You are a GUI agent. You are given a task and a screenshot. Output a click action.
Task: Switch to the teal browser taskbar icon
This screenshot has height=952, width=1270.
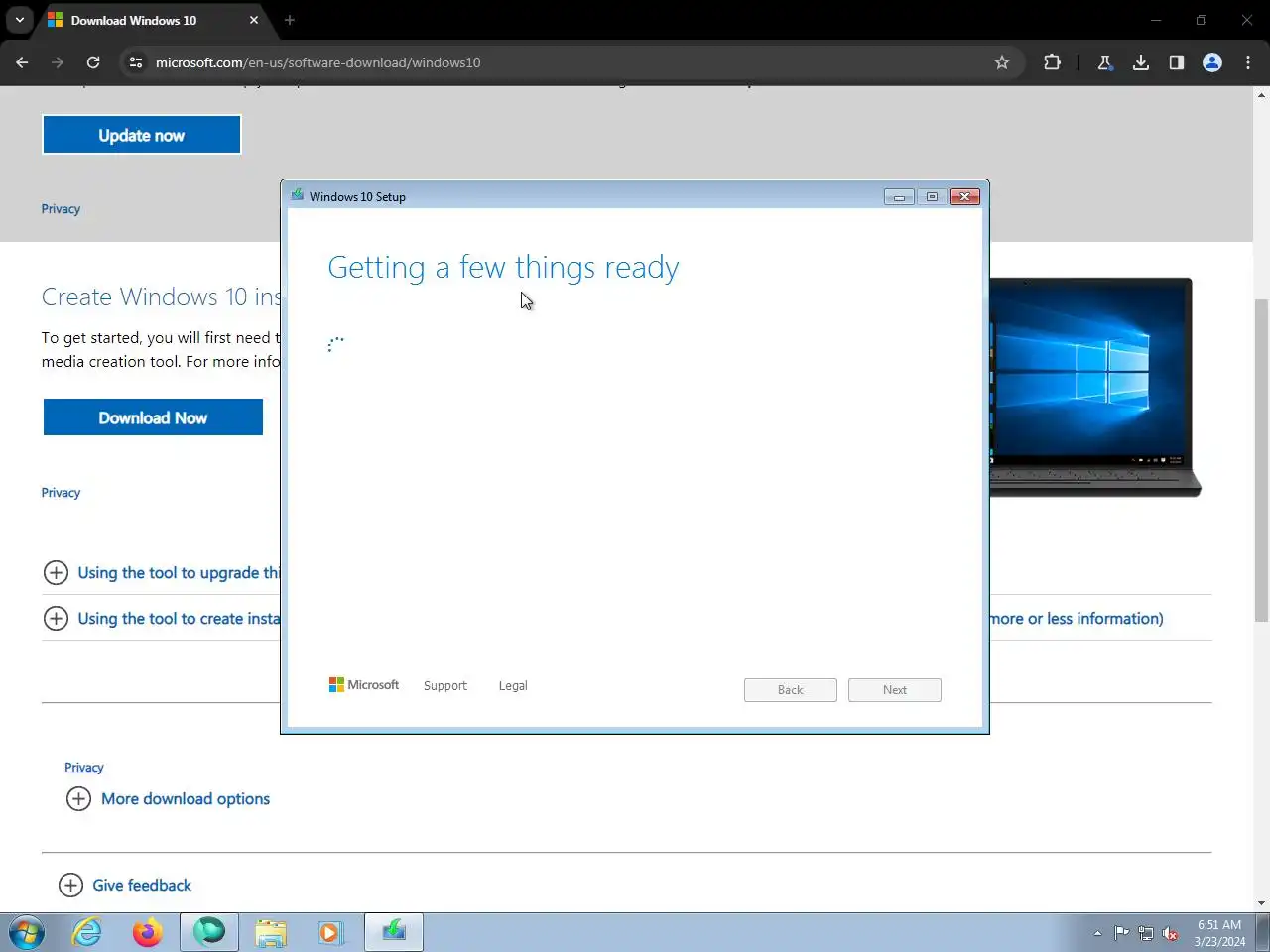(x=209, y=932)
